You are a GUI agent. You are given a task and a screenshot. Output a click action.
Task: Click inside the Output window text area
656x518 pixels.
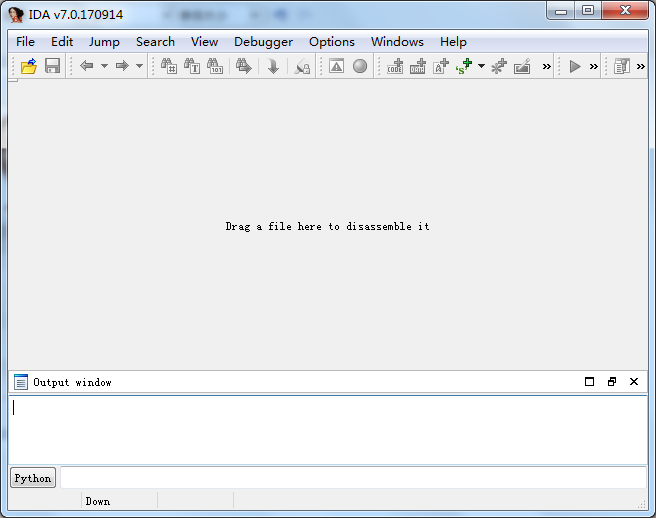click(328, 430)
